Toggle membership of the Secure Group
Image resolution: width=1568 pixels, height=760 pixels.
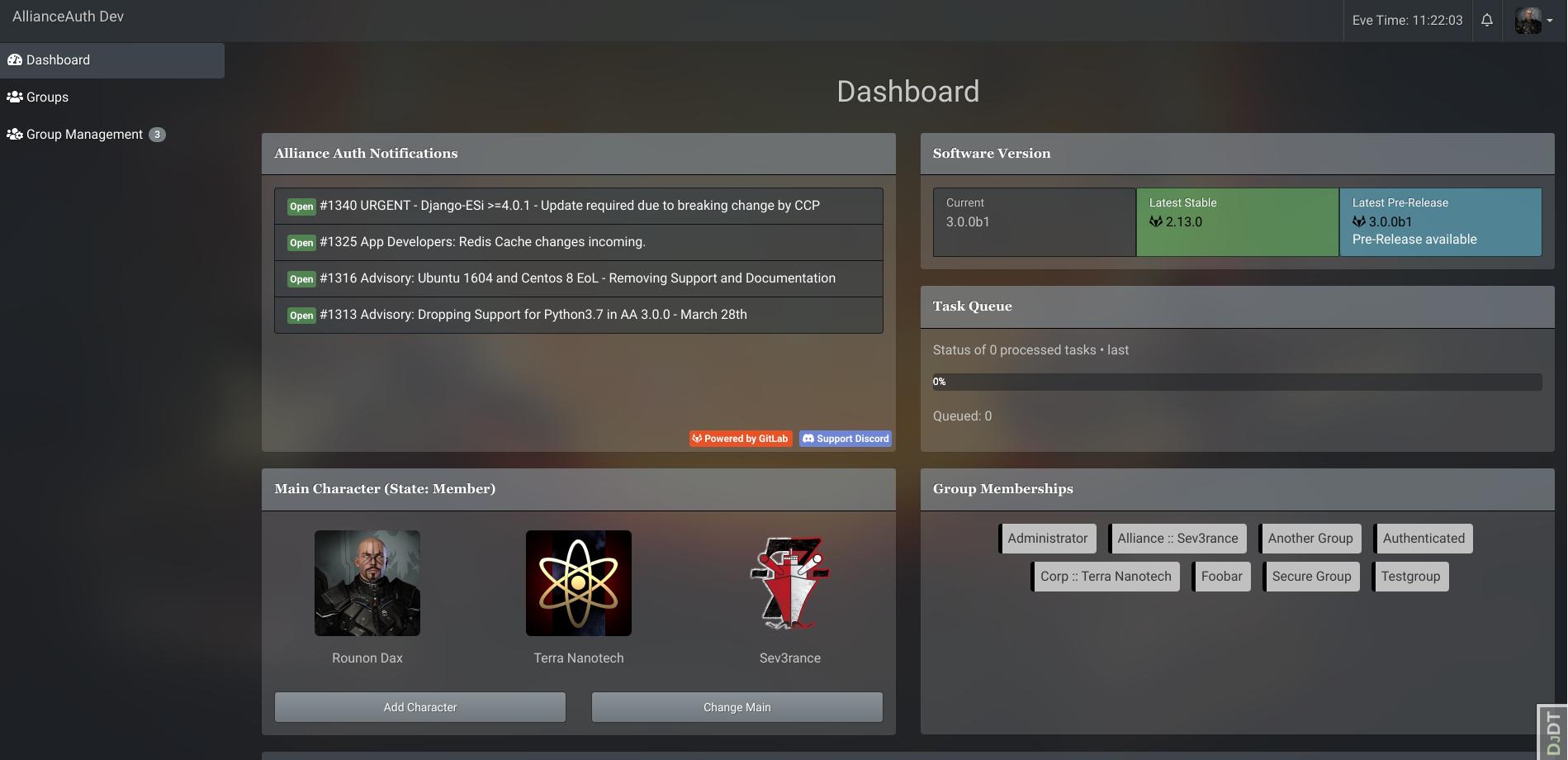pyautogui.click(x=1311, y=576)
